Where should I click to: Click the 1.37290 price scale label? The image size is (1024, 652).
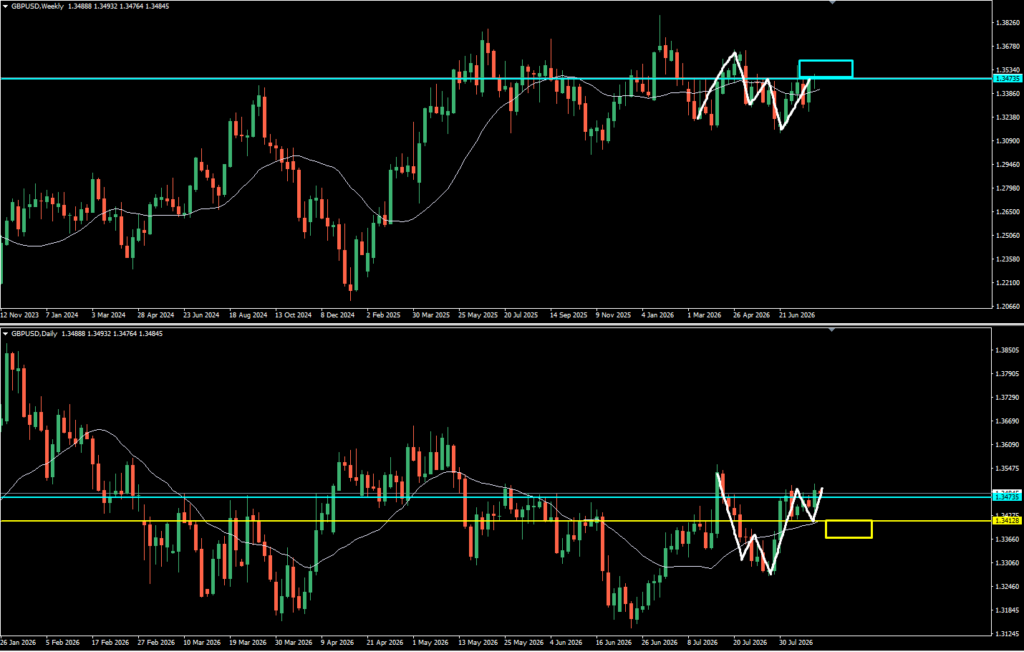(x=1008, y=398)
